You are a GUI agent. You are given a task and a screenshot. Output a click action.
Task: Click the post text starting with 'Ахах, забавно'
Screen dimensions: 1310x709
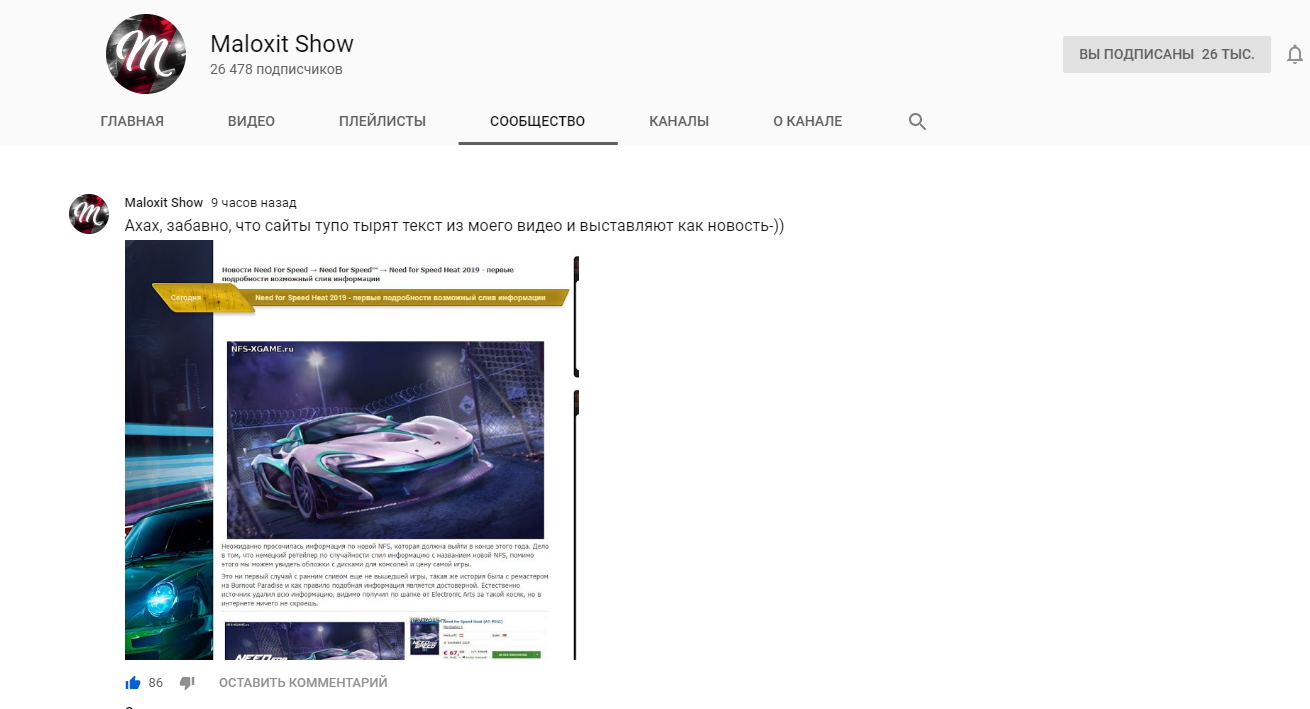click(455, 226)
